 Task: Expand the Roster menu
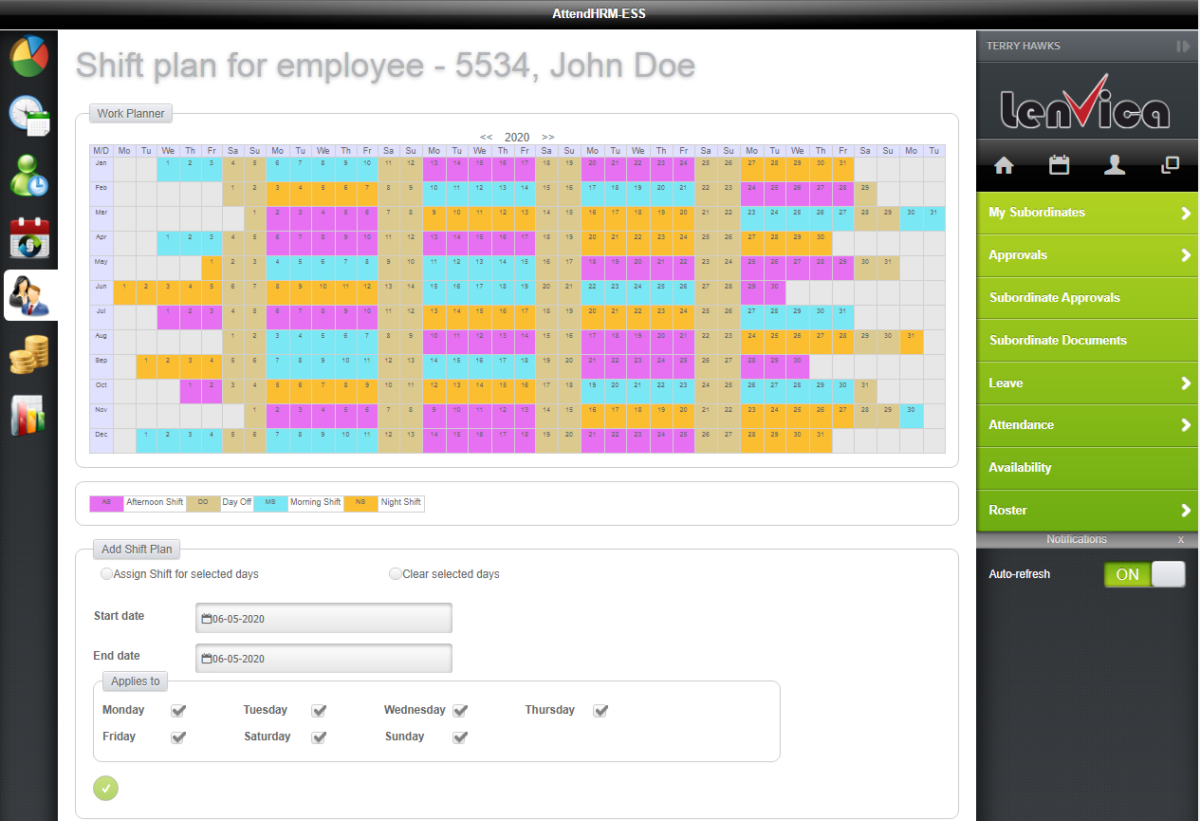click(1087, 510)
